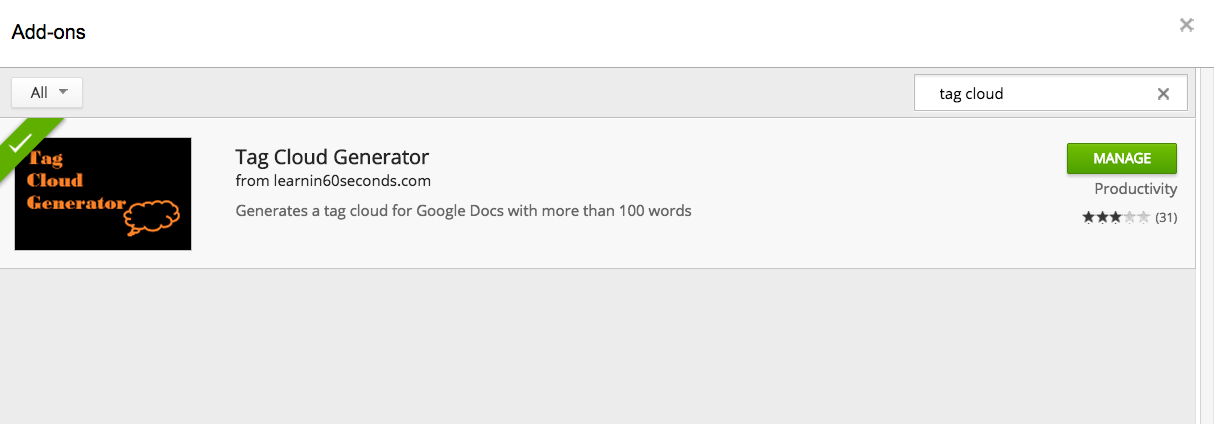Focus the tag cloud search field
1214x424 pixels.
[x=1040, y=93]
